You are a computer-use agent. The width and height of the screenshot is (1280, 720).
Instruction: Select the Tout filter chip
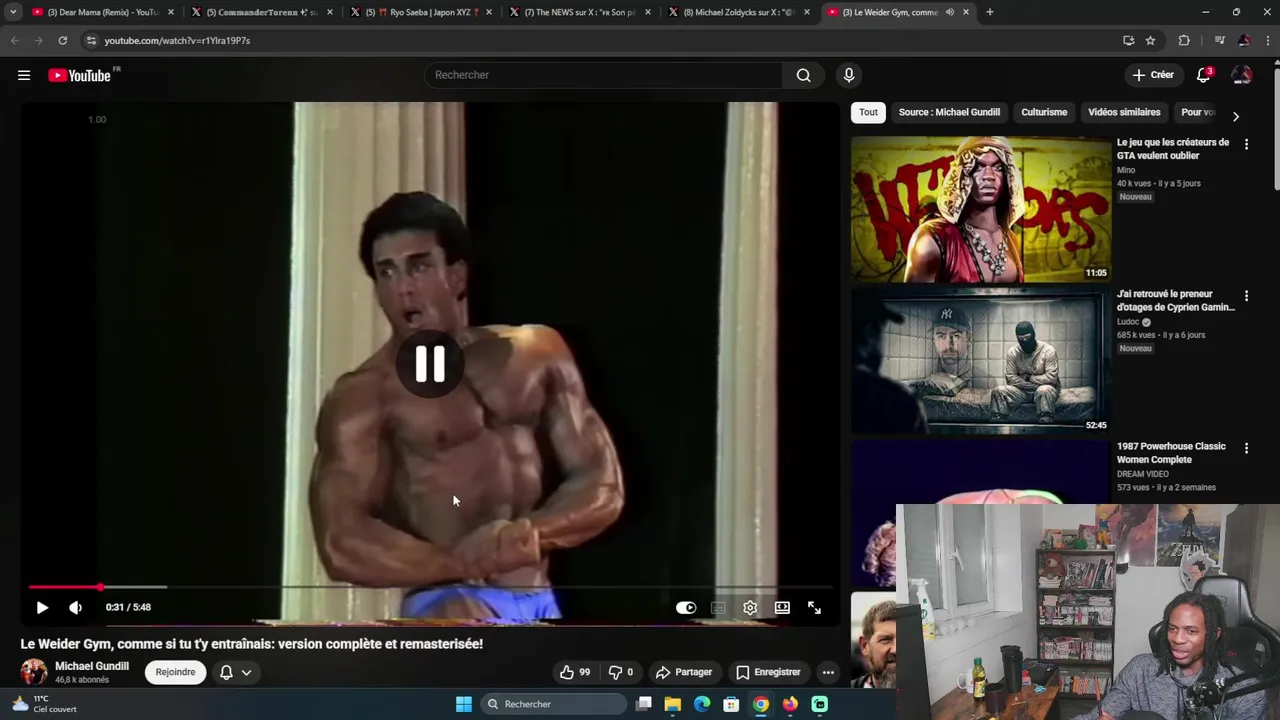[868, 112]
